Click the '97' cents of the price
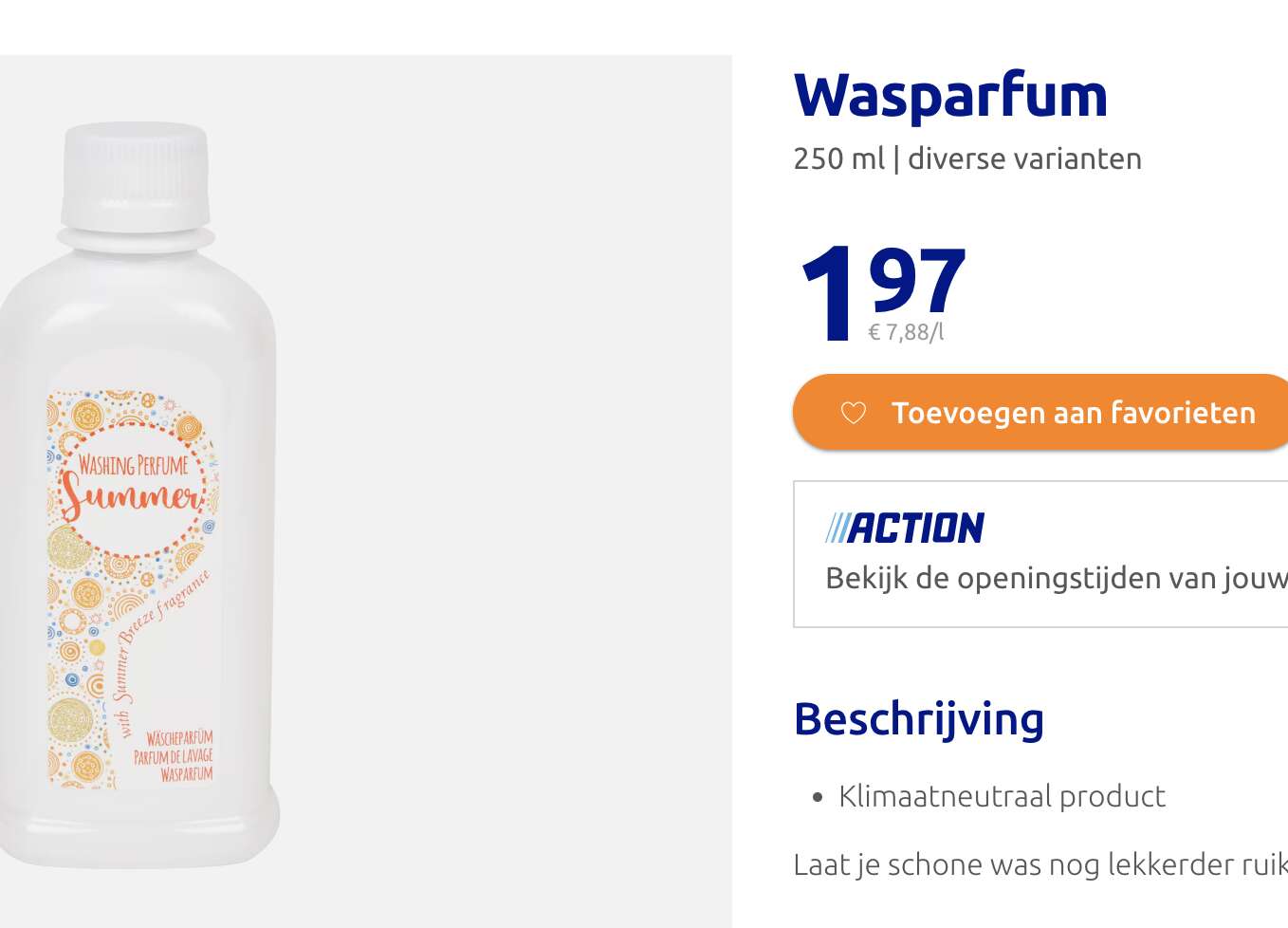The height and width of the screenshot is (928, 1288). [x=916, y=280]
